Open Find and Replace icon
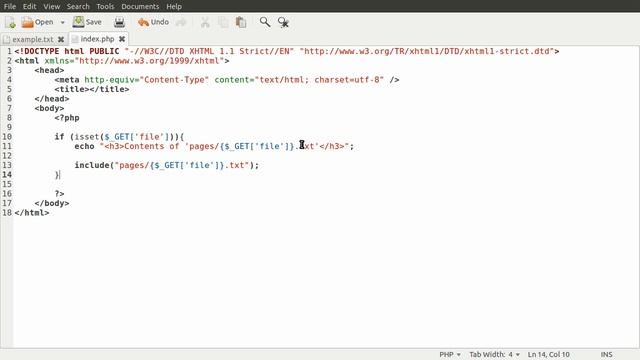640x360 pixels. (283, 22)
